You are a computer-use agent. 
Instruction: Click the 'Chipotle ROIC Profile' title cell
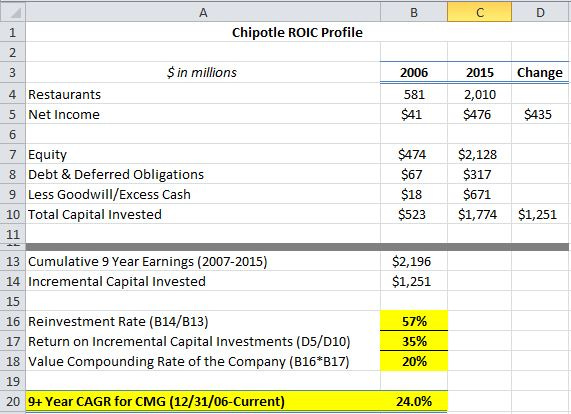(297, 32)
